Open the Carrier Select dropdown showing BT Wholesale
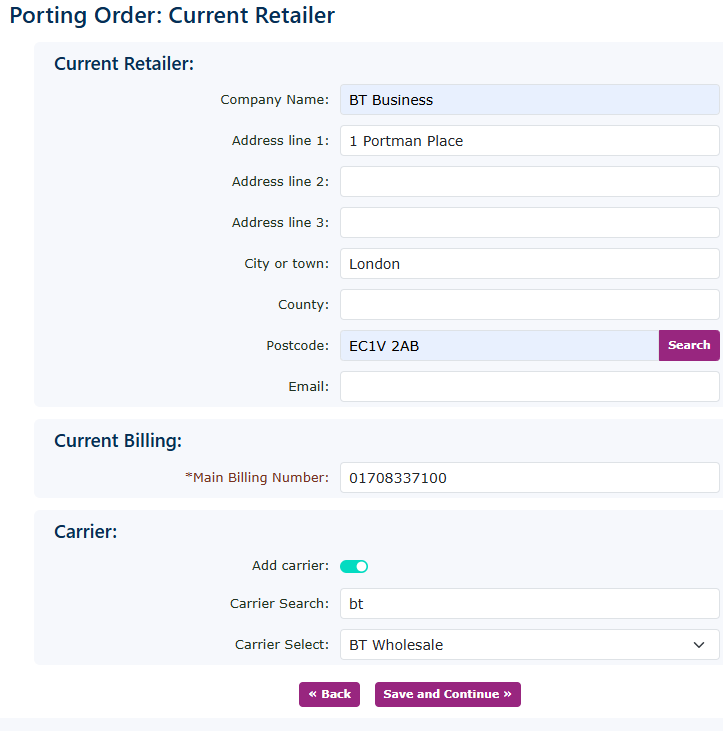Image resolution: width=723 pixels, height=731 pixels. point(529,645)
